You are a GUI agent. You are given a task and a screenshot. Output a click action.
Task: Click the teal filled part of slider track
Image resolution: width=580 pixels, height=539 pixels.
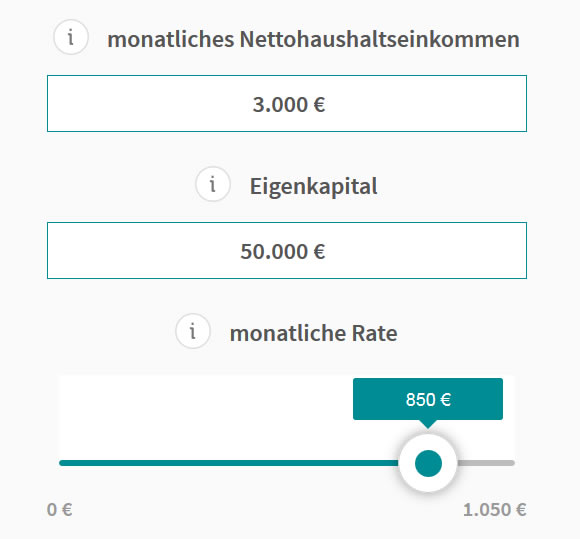coord(229,463)
